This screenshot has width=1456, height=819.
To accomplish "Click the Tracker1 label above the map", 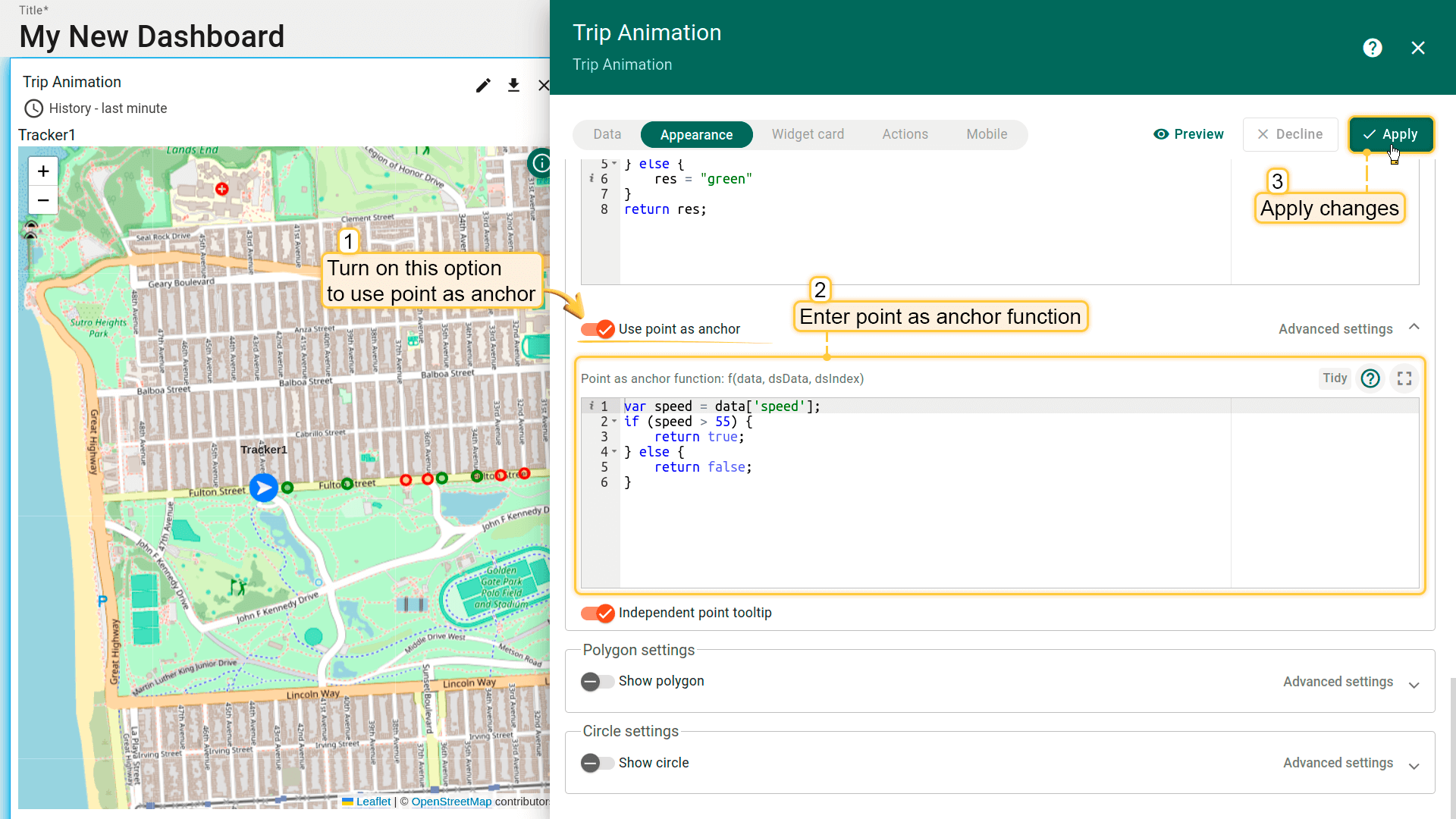I will [x=47, y=135].
